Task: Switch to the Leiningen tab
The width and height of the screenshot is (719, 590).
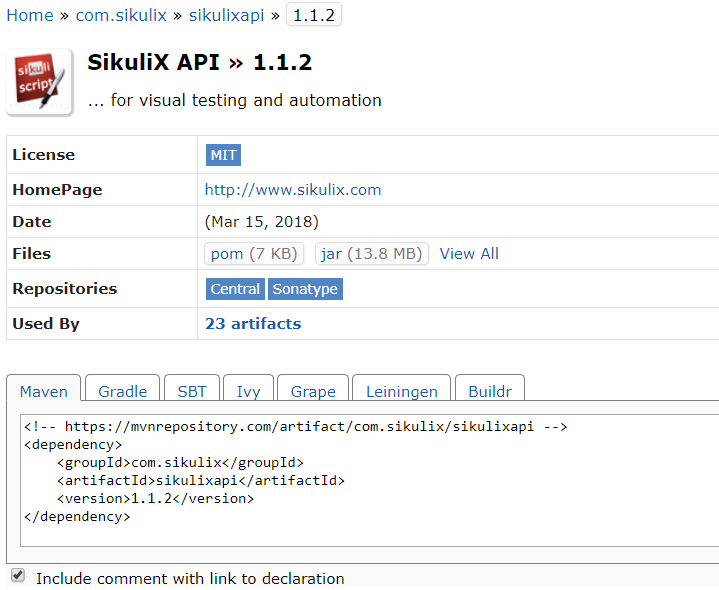Action: point(402,388)
